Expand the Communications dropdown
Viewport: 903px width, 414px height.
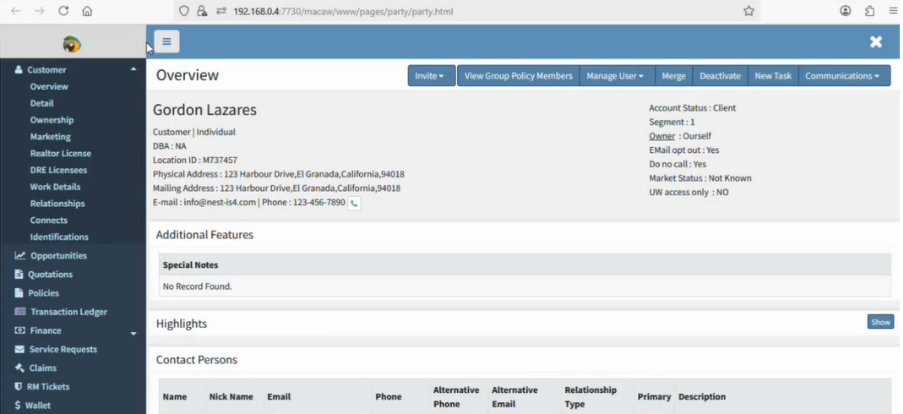click(842, 76)
